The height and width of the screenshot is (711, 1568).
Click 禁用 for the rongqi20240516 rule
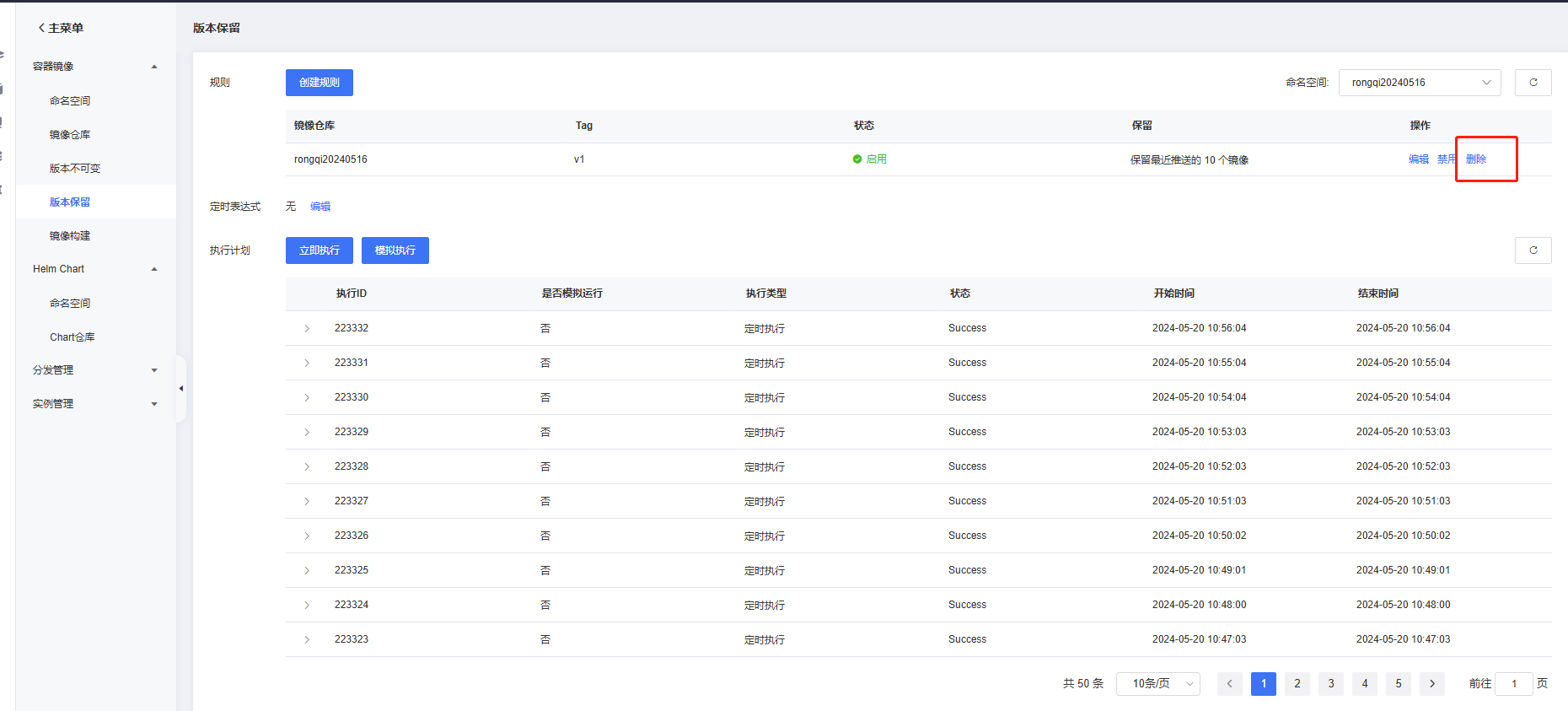pyautogui.click(x=1447, y=159)
